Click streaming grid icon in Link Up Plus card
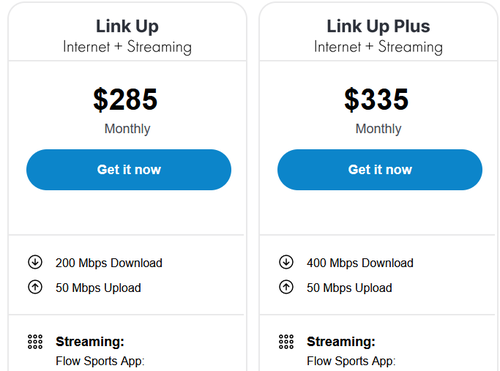Screen dimensions: 500x371 286,342
